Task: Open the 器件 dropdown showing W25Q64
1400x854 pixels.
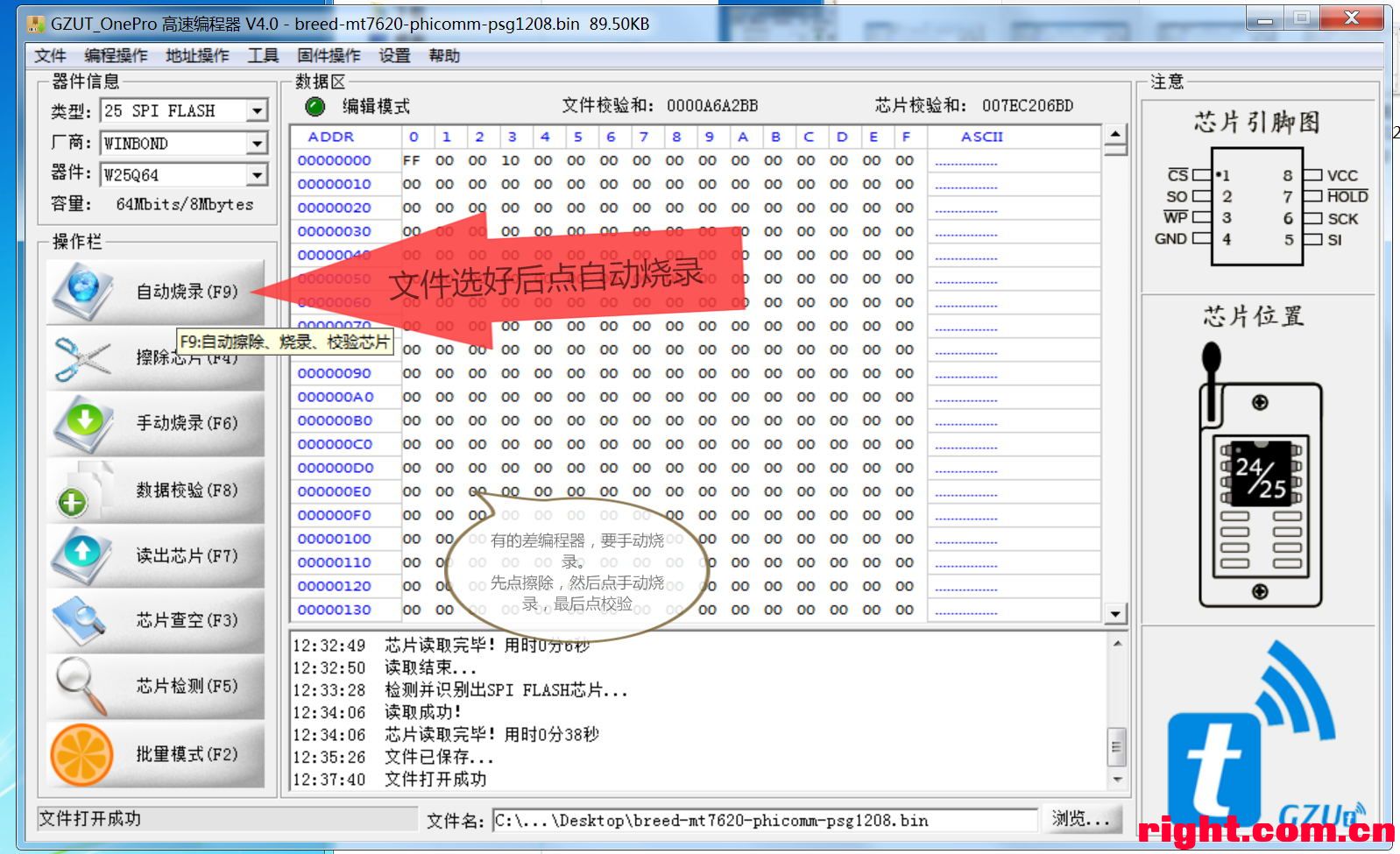Action: 257,174
